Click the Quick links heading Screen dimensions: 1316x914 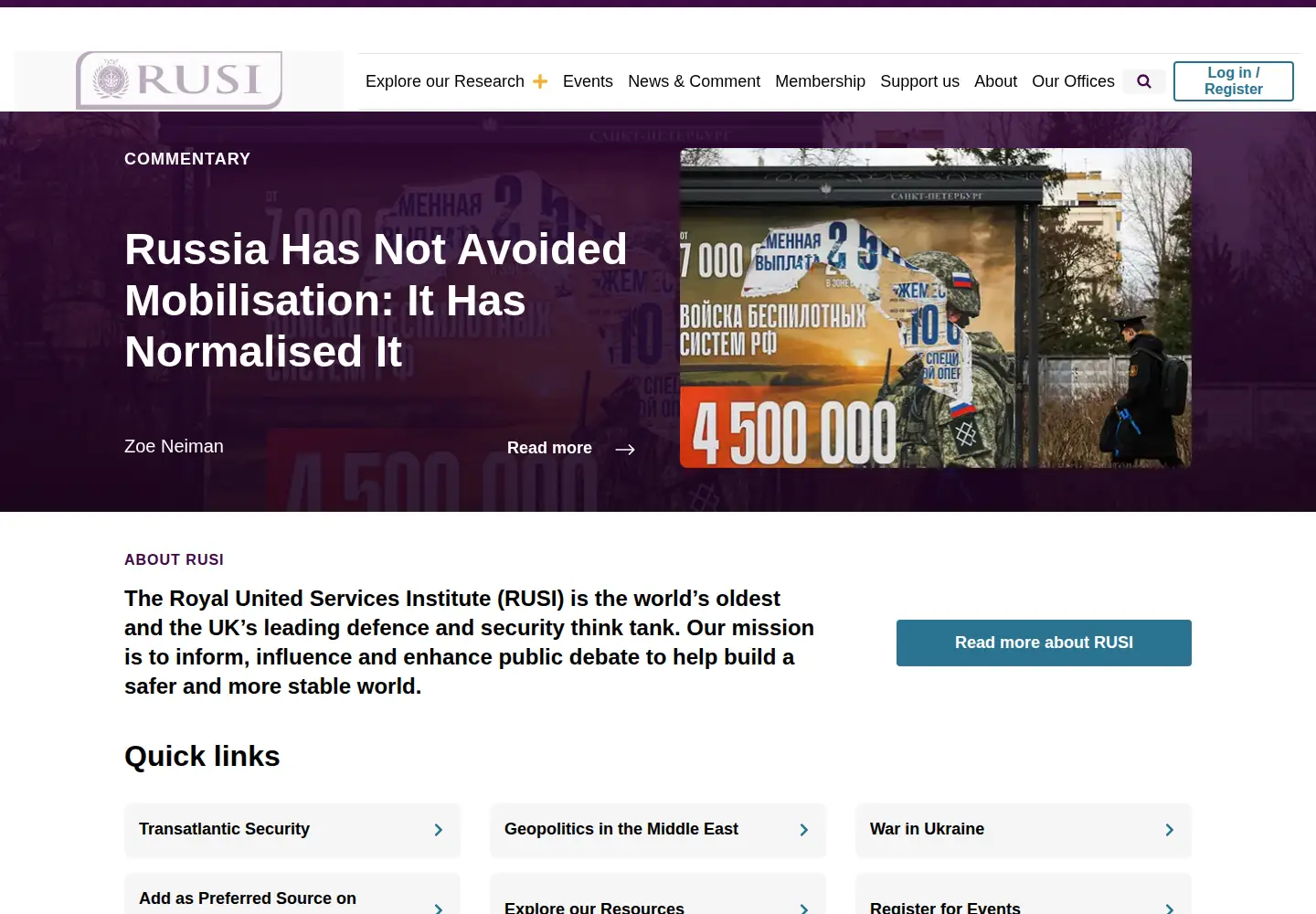coord(202,757)
